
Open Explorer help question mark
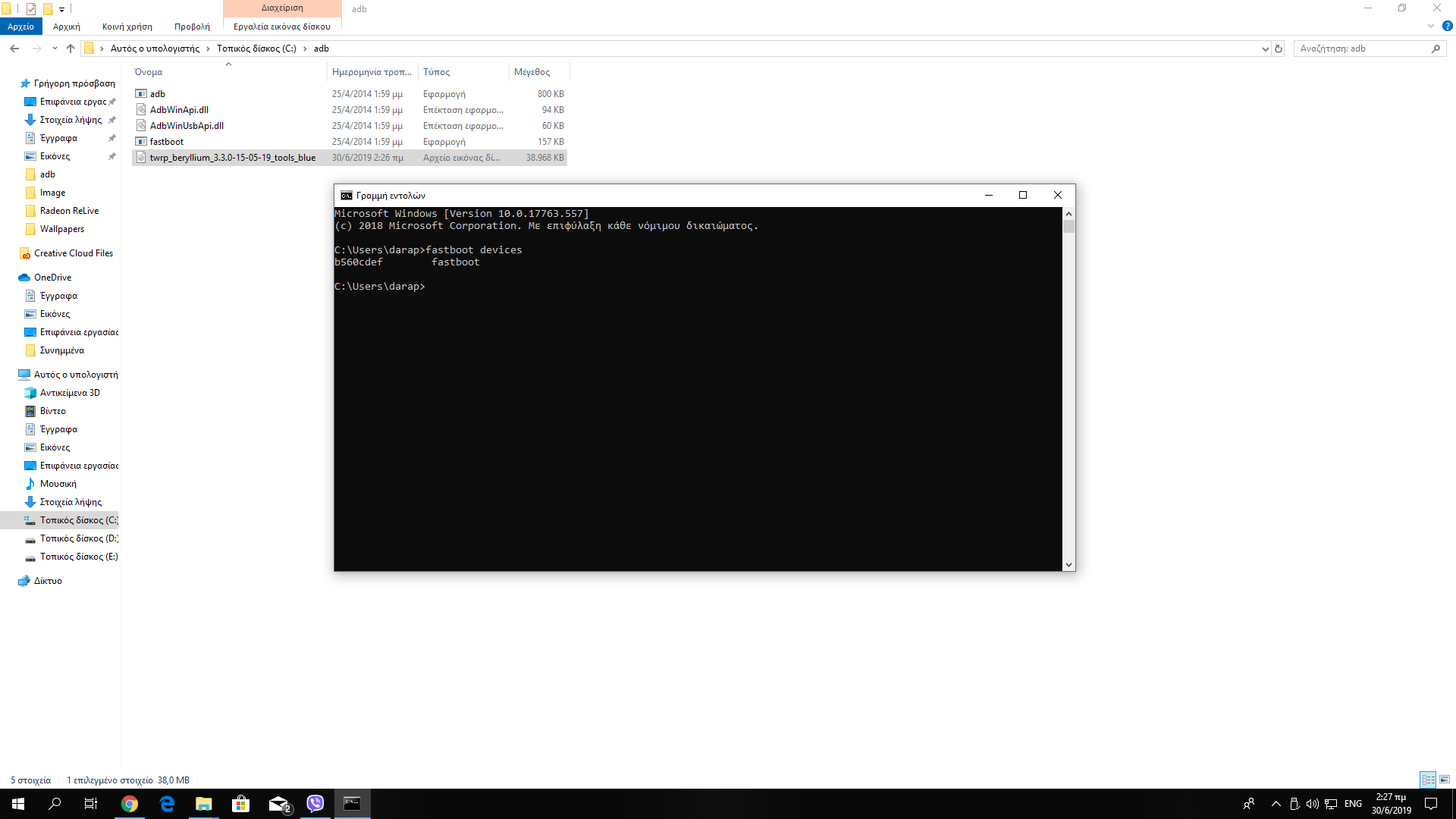pos(1447,26)
